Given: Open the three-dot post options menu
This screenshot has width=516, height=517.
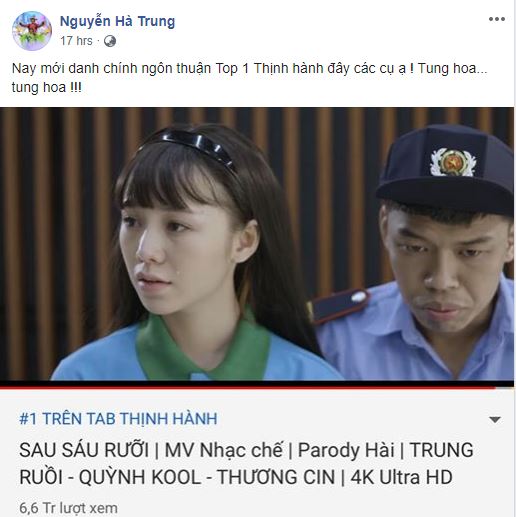Looking at the screenshot, I should 497,19.
